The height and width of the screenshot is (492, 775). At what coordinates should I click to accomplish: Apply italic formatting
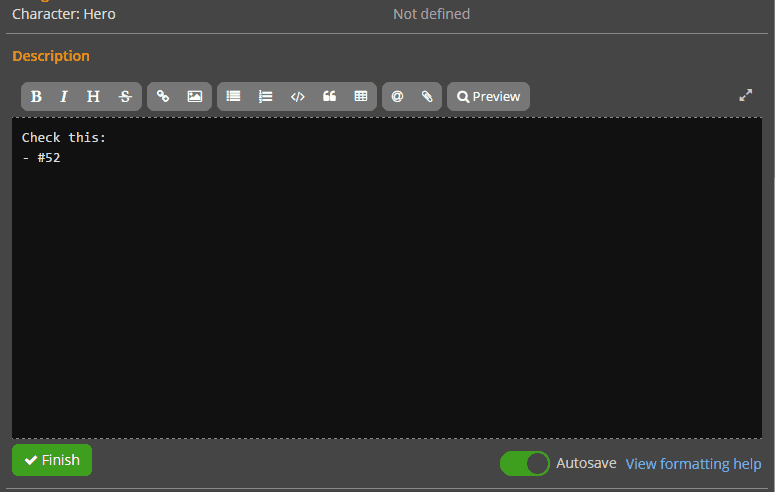64,96
